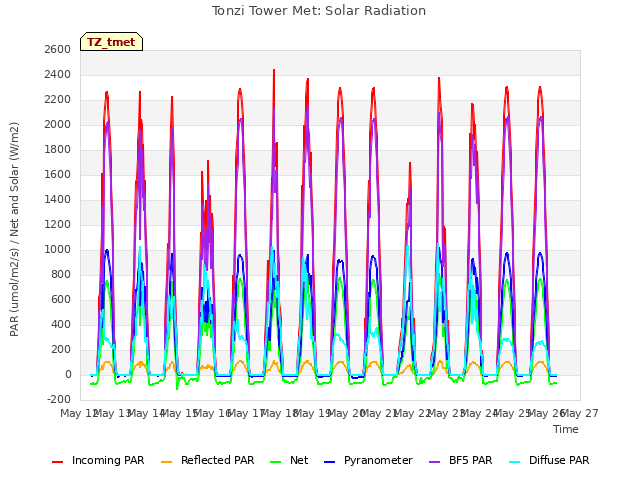Click the -200 y-axis tick label
Viewport: 640px width, 480px height.
point(59,400)
